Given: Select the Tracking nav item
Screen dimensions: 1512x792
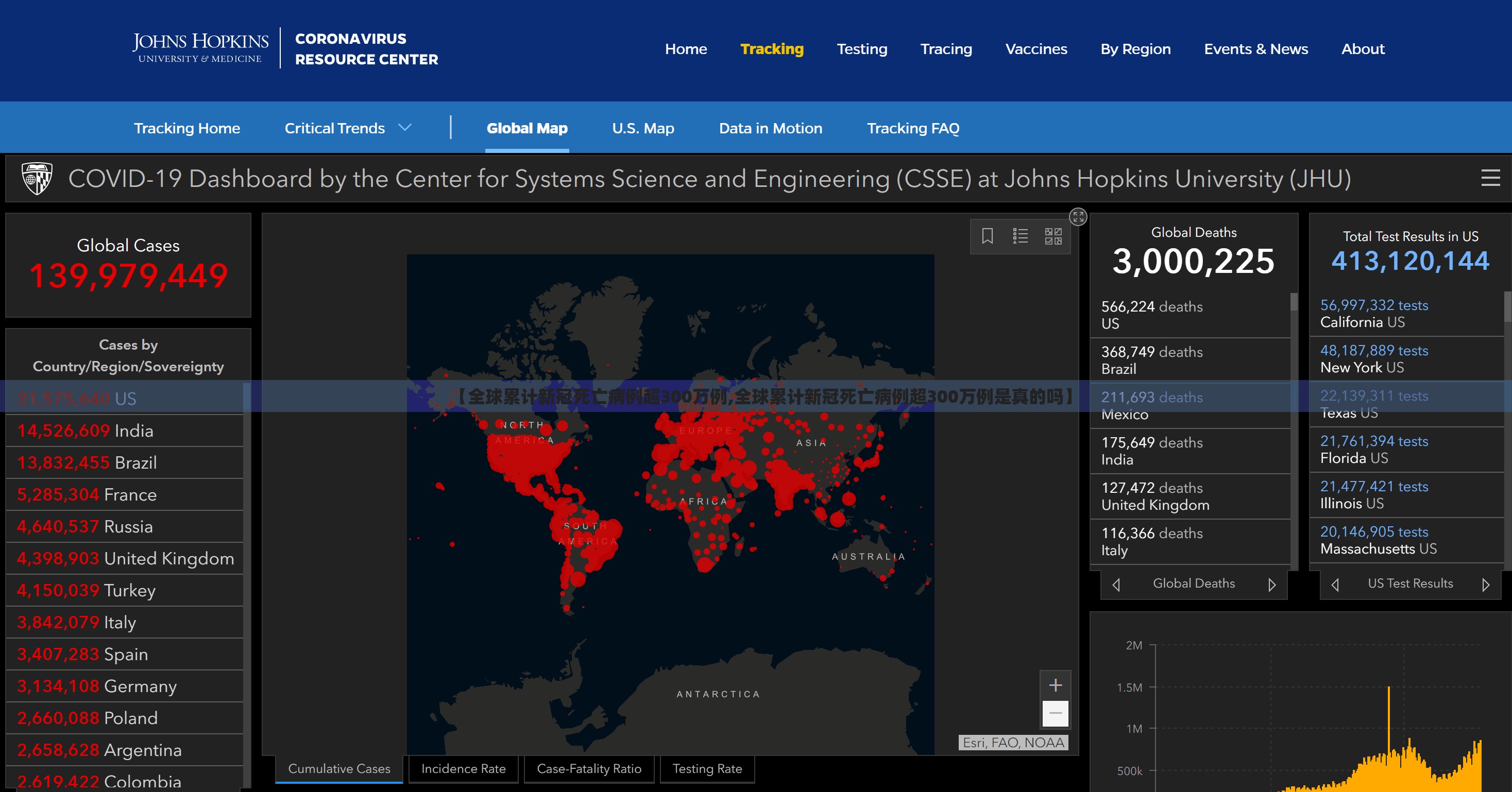Looking at the screenshot, I should click(772, 49).
